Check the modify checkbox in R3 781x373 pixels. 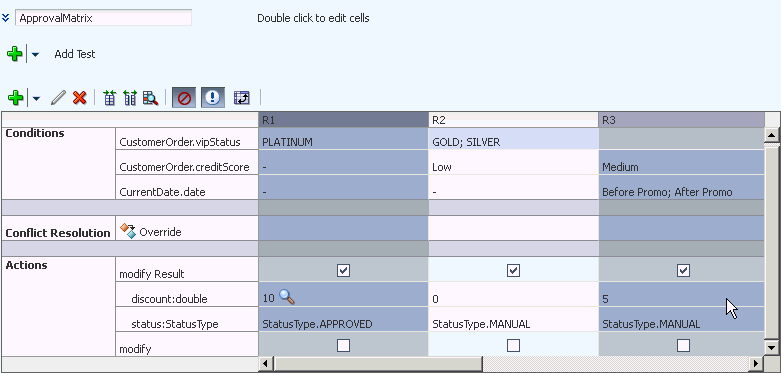point(683,345)
